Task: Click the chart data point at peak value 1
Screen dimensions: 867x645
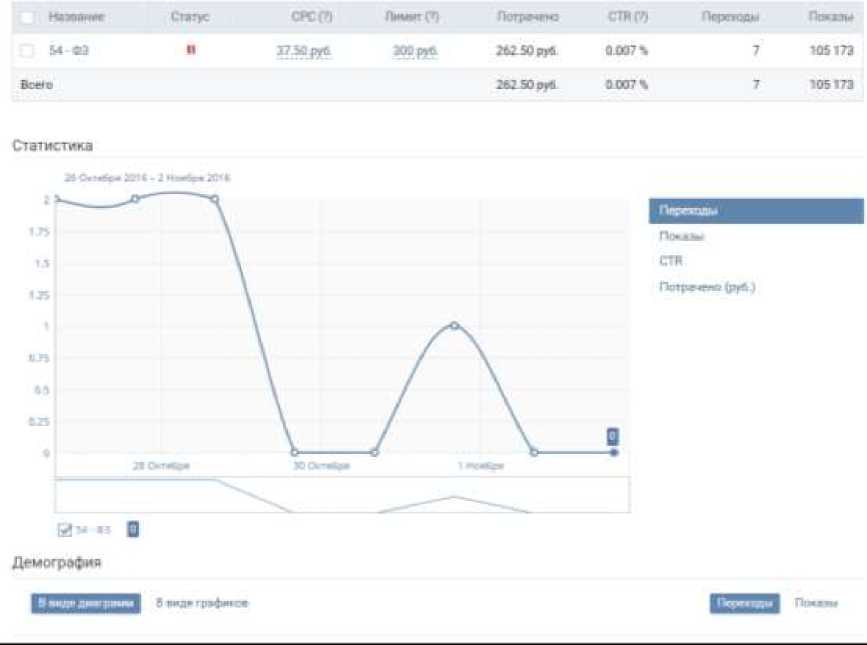Action: pos(454,326)
